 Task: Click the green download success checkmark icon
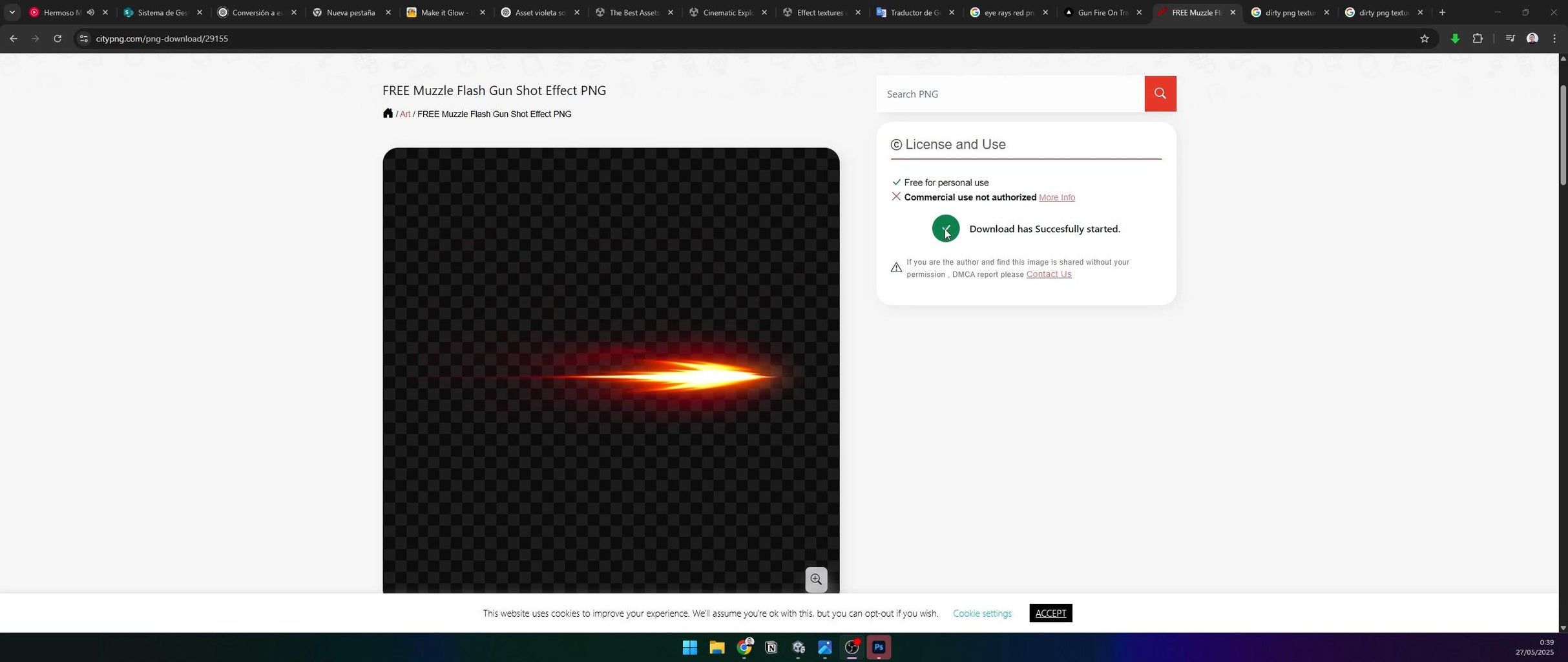click(945, 229)
